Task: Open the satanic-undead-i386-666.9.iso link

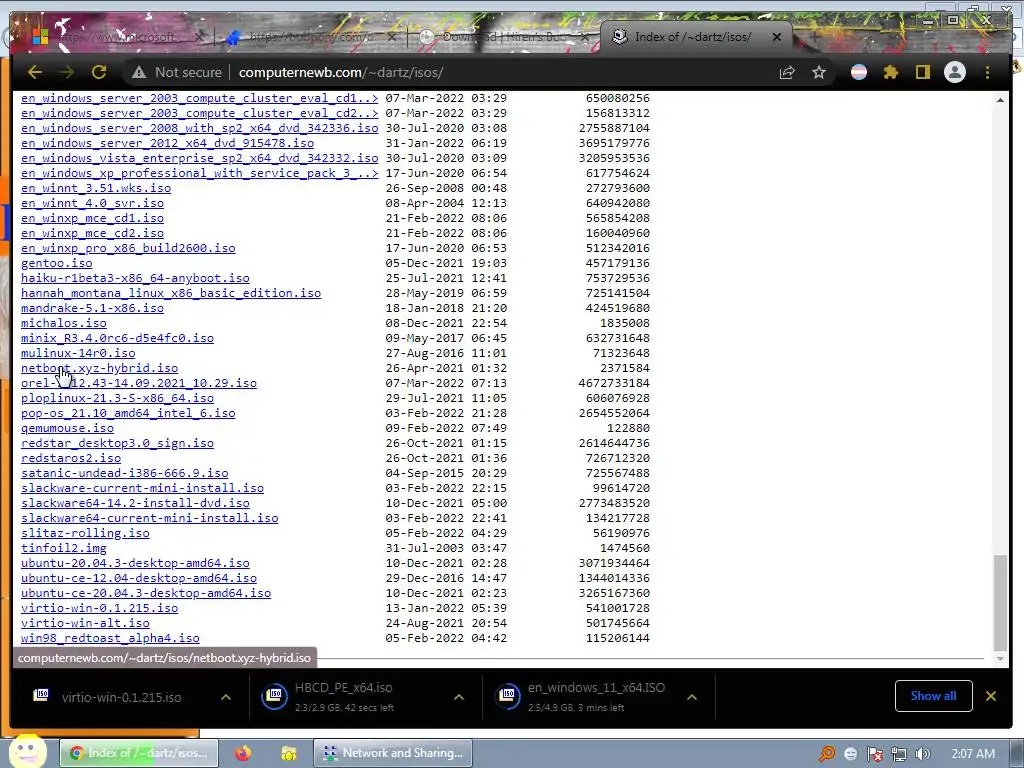Action: (124, 473)
